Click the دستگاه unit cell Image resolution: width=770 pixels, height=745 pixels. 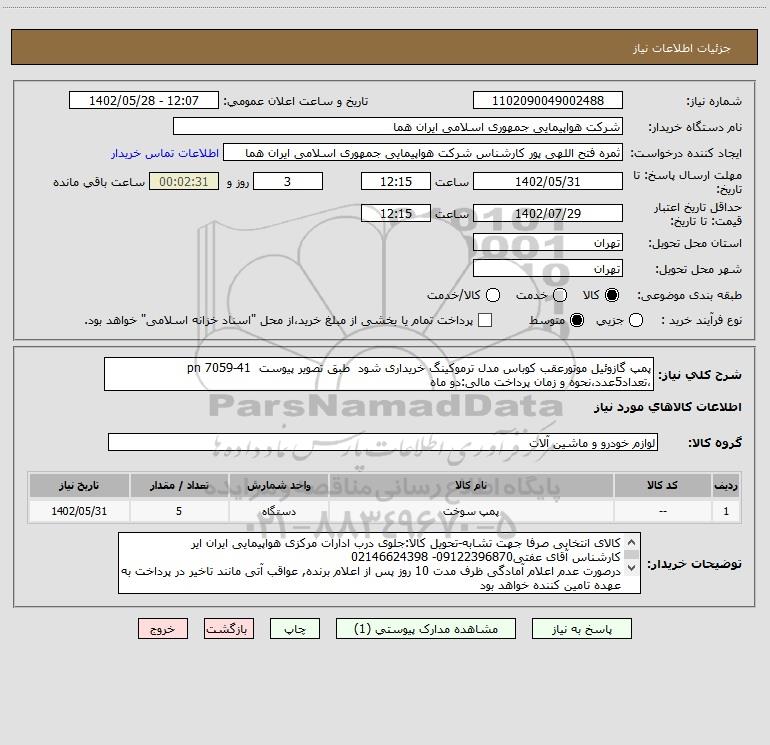click(278, 511)
